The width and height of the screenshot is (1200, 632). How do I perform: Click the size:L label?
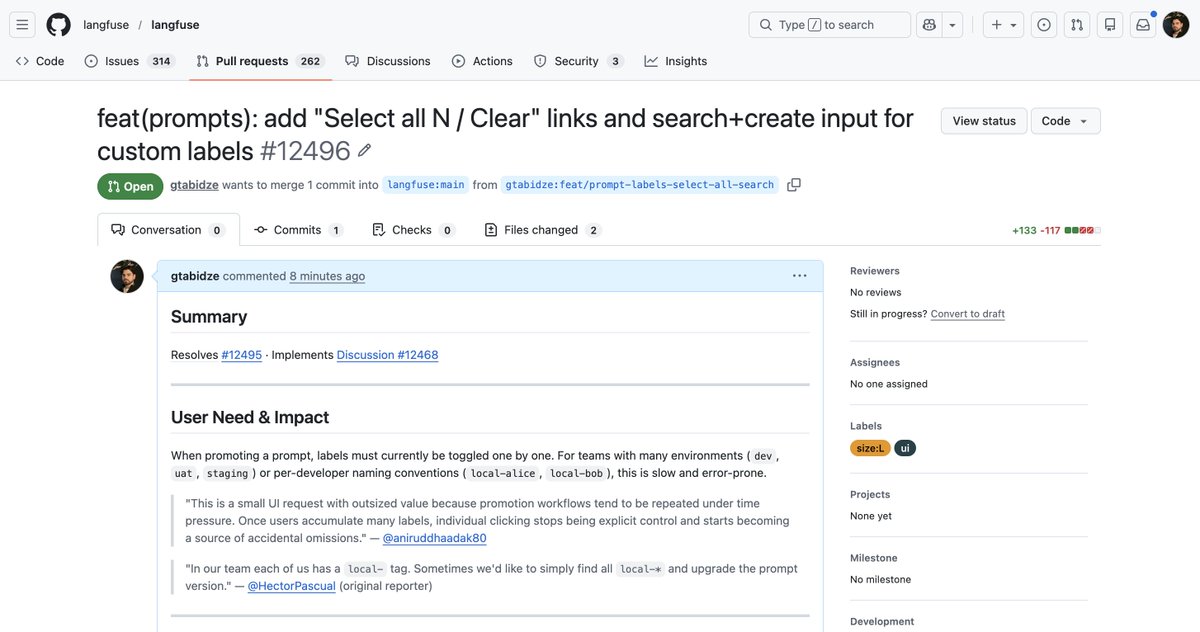pyautogui.click(x=869, y=448)
